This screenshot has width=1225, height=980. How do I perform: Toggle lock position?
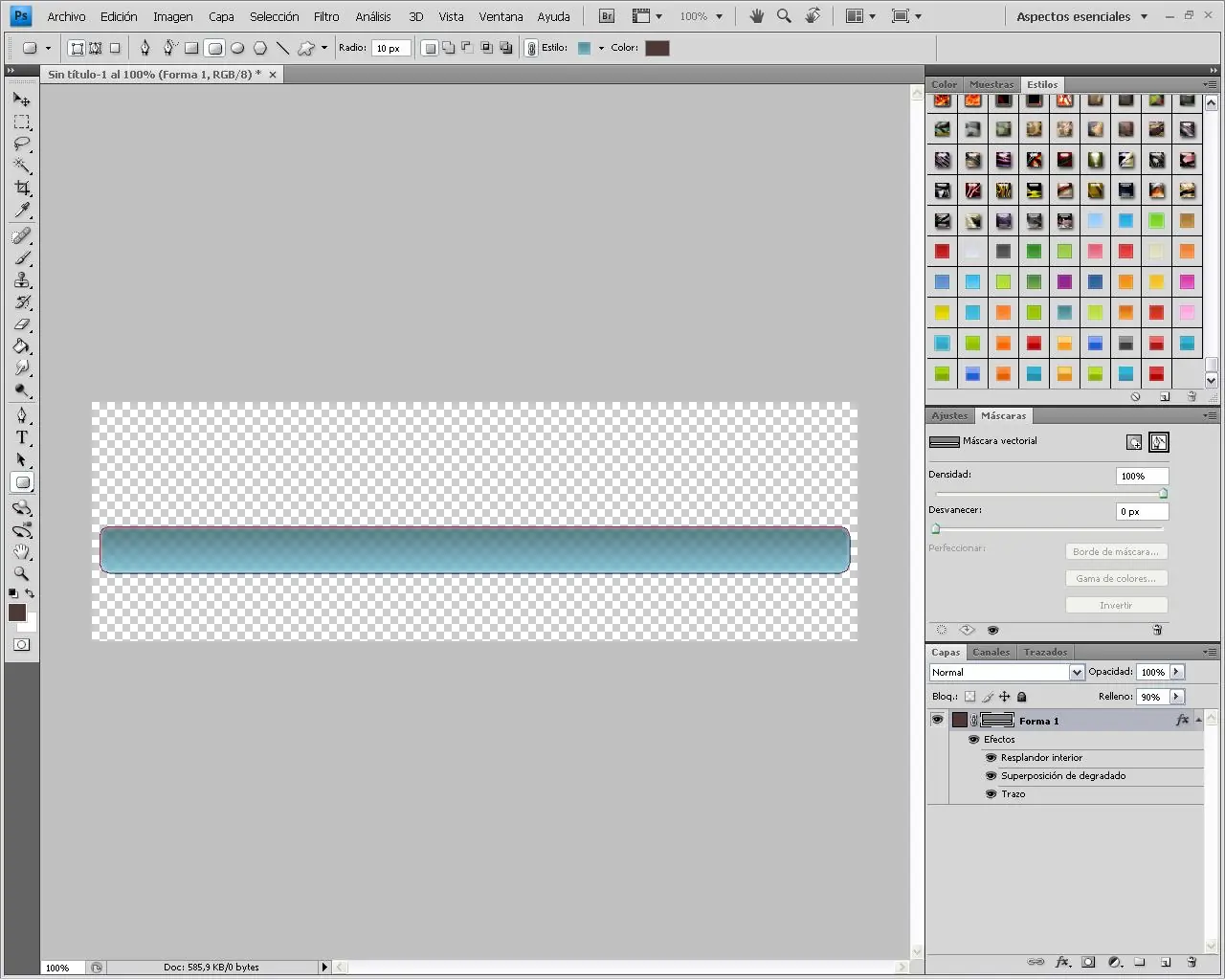[x=1004, y=697]
